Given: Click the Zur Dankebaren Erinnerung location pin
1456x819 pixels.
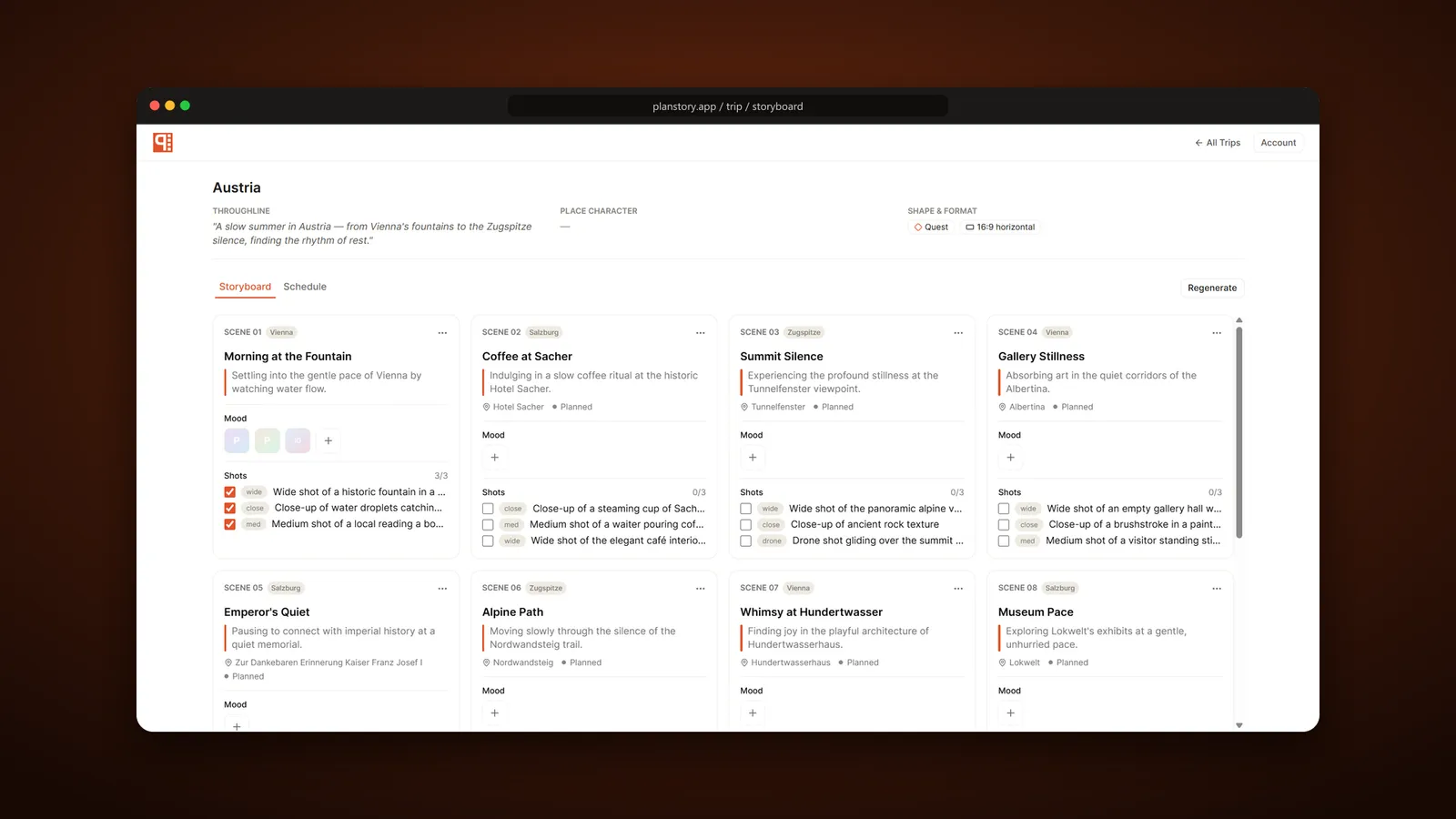Looking at the screenshot, I should [228, 663].
